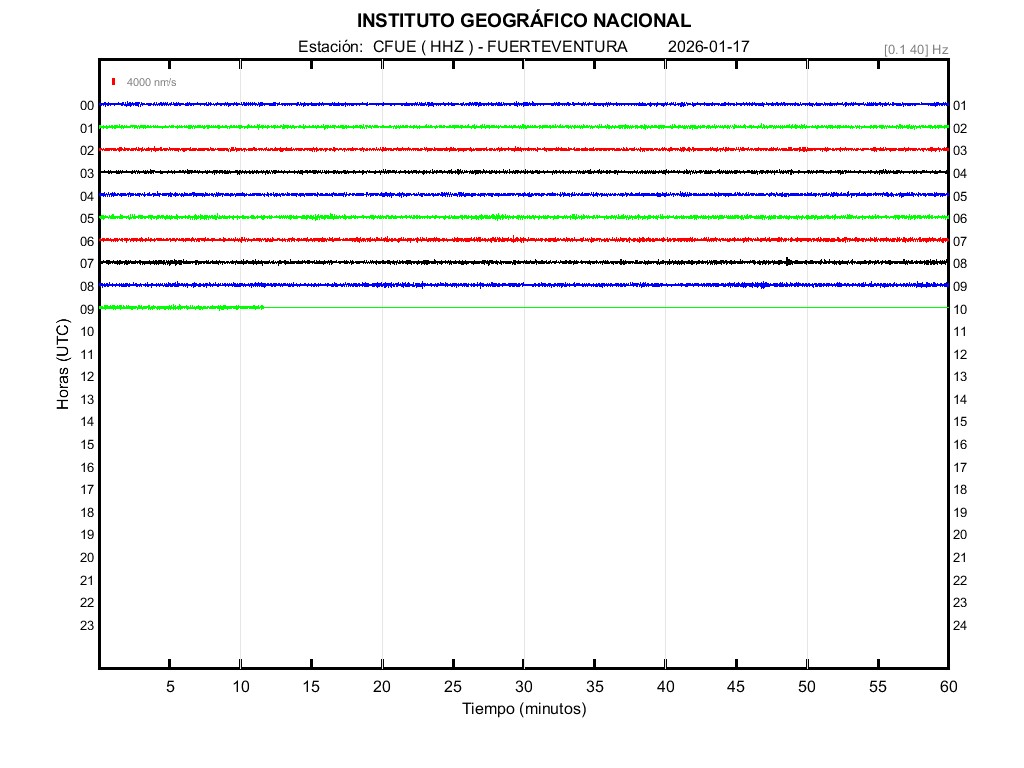The height and width of the screenshot is (768, 1024).
Task: Click the FUERTEVENTURA location text
Action: 557,47
